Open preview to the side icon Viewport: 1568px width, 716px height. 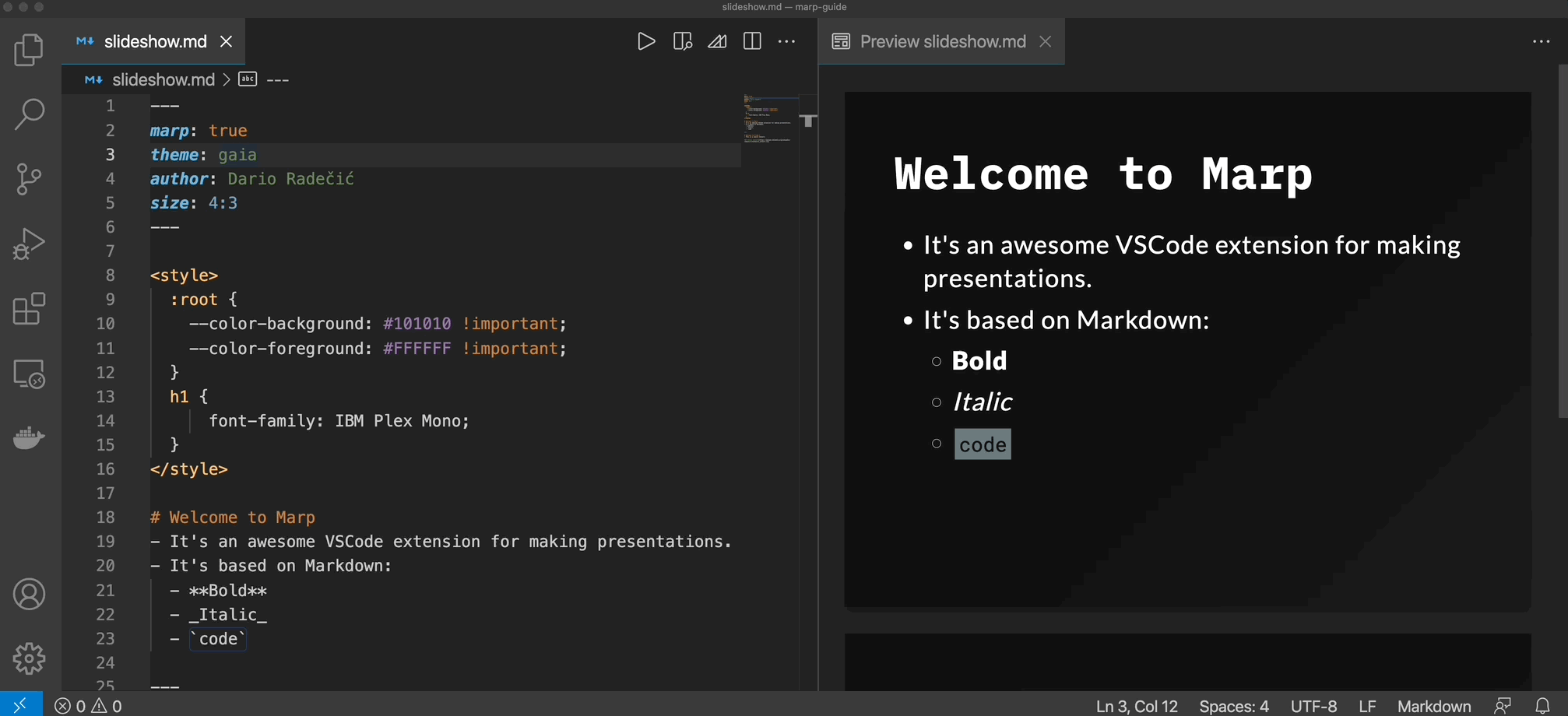[682, 41]
